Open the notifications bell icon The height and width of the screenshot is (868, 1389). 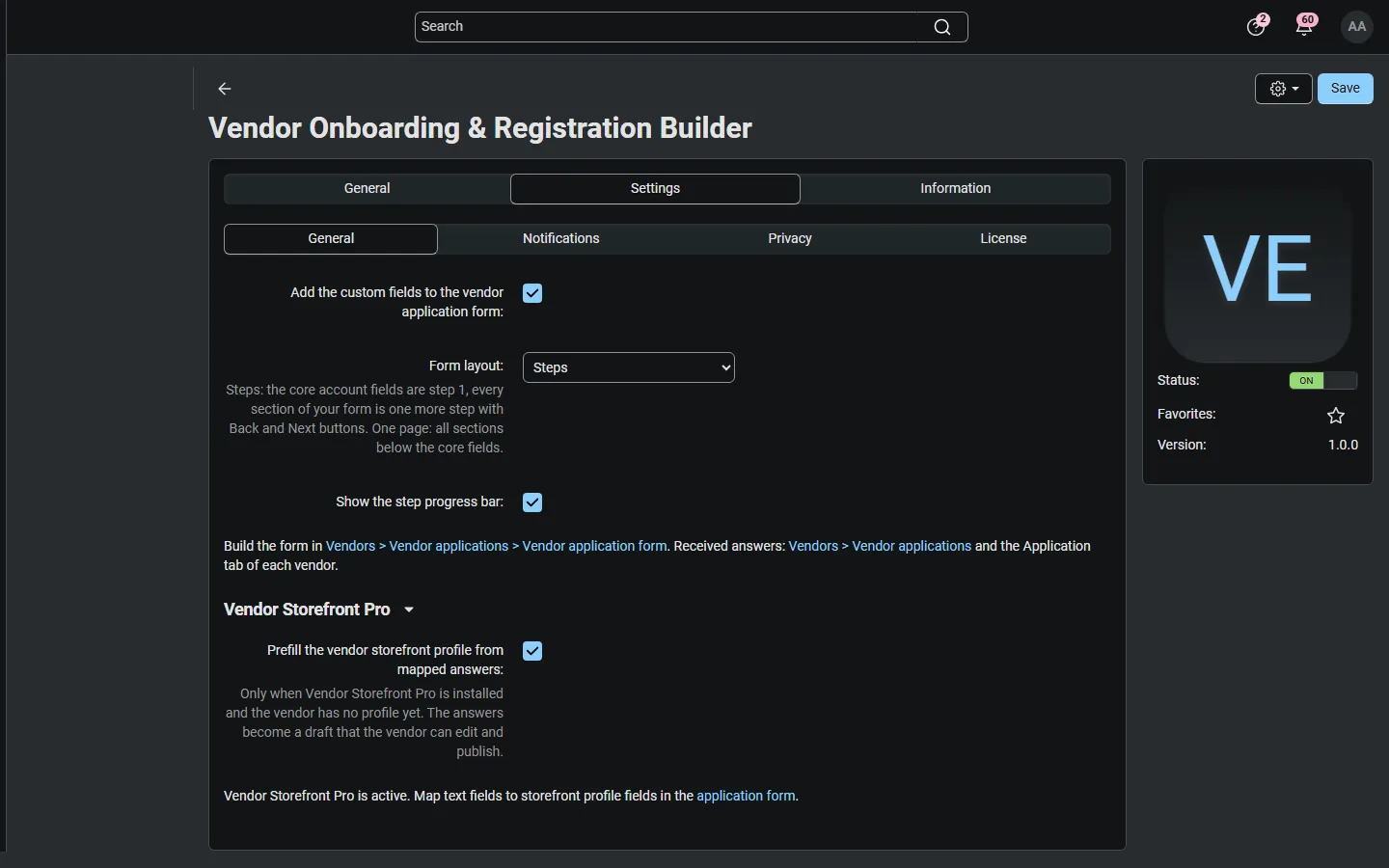tap(1305, 26)
